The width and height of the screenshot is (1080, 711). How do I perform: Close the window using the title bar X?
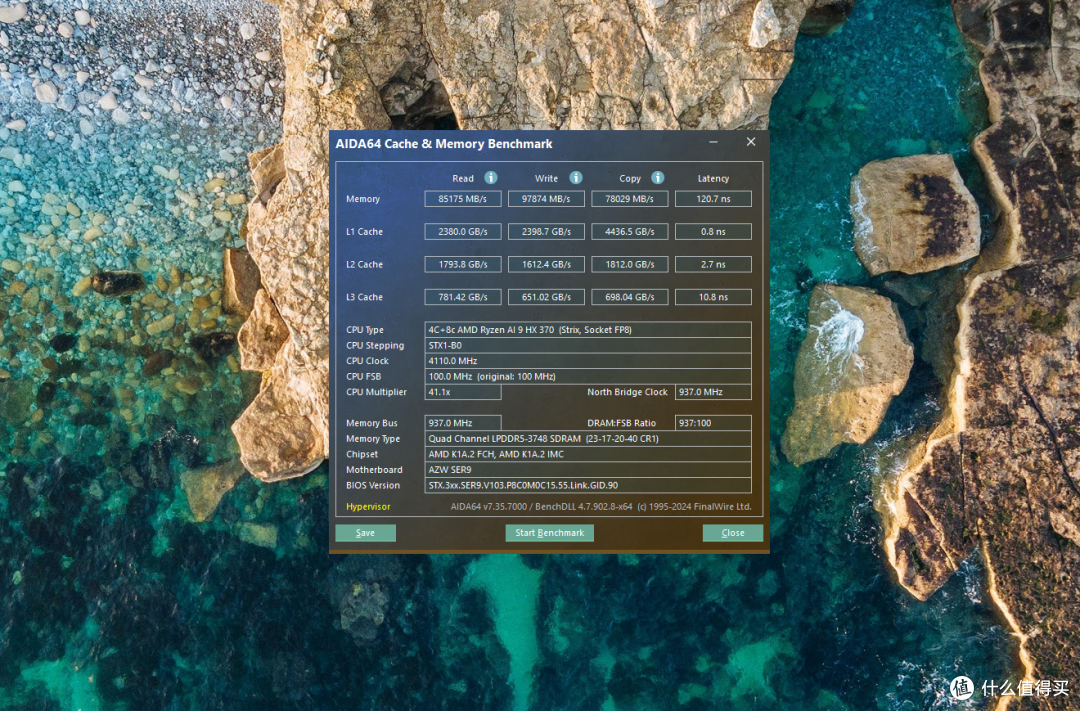[x=751, y=143]
